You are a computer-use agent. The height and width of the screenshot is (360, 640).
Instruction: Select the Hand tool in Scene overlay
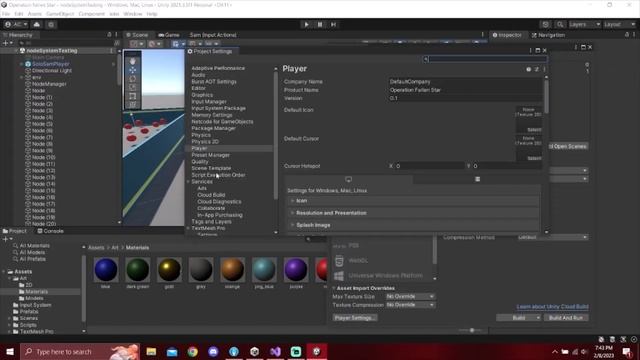coord(133,61)
